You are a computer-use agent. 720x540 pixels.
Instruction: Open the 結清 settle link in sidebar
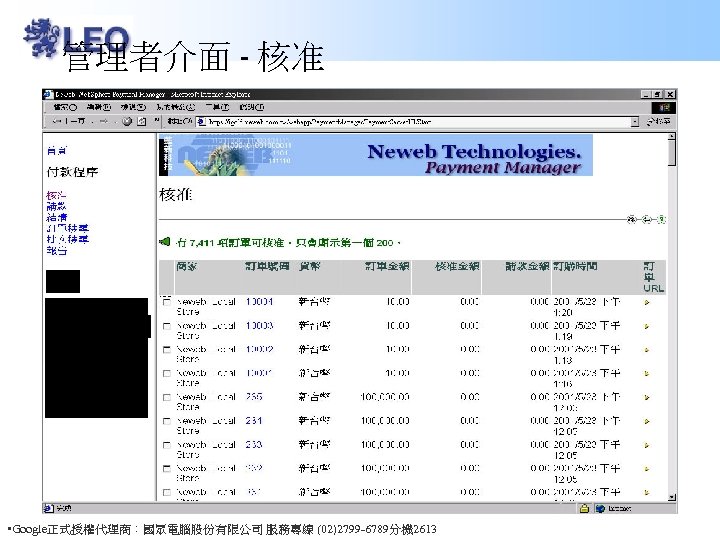click(x=56, y=217)
